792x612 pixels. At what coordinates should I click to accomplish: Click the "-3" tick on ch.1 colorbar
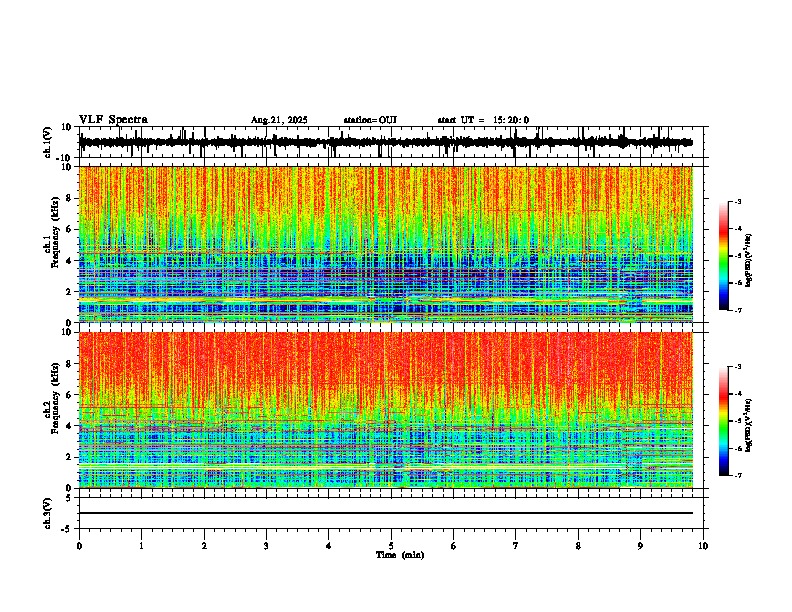(x=738, y=202)
